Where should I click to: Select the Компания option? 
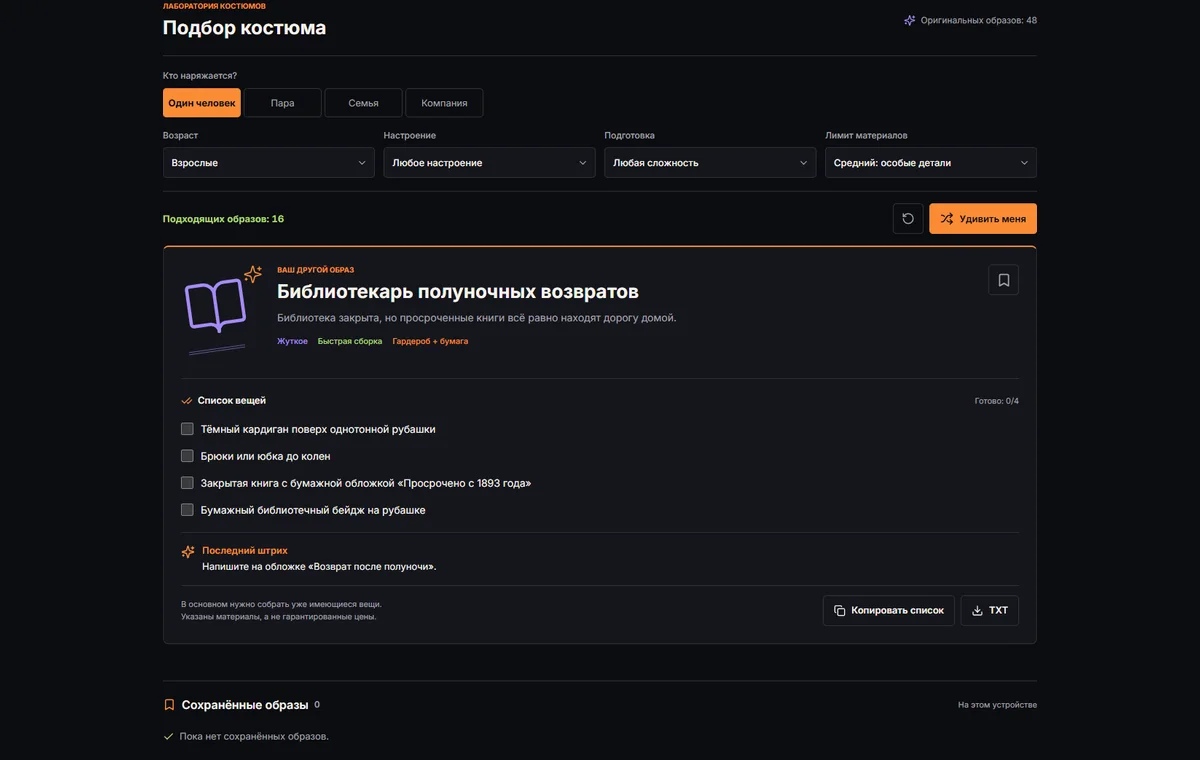point(444,103)
